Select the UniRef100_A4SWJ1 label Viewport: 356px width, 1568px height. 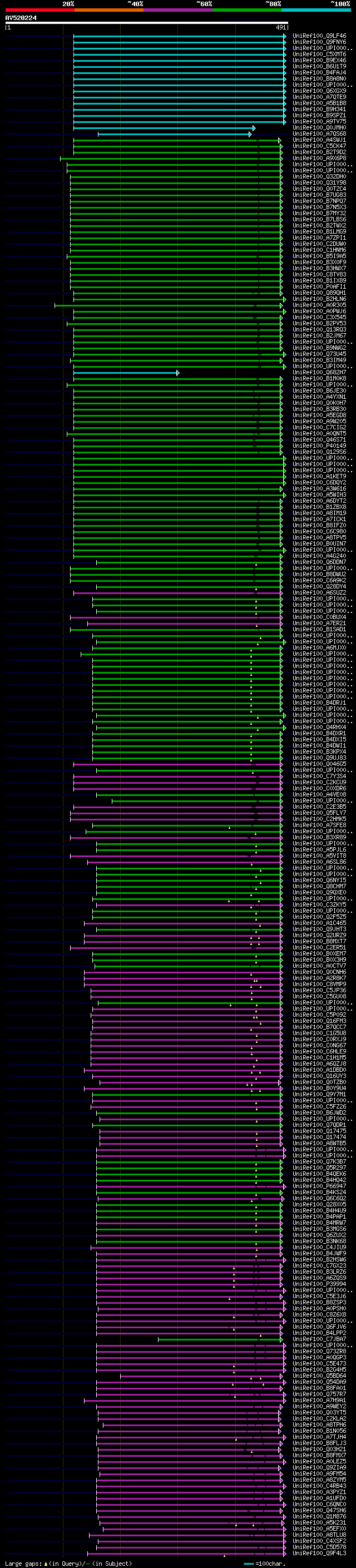(x=319, y=140)
